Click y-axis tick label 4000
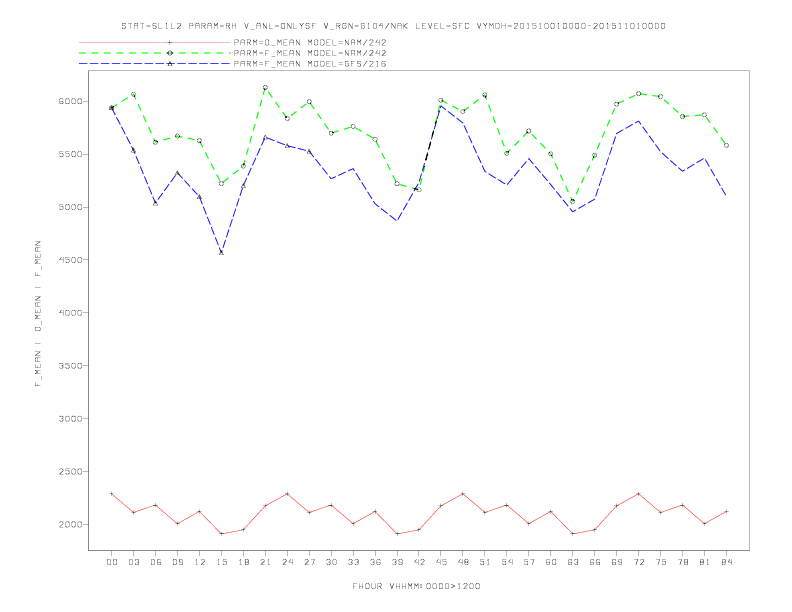The image size is (792, 612). [70, 313]
